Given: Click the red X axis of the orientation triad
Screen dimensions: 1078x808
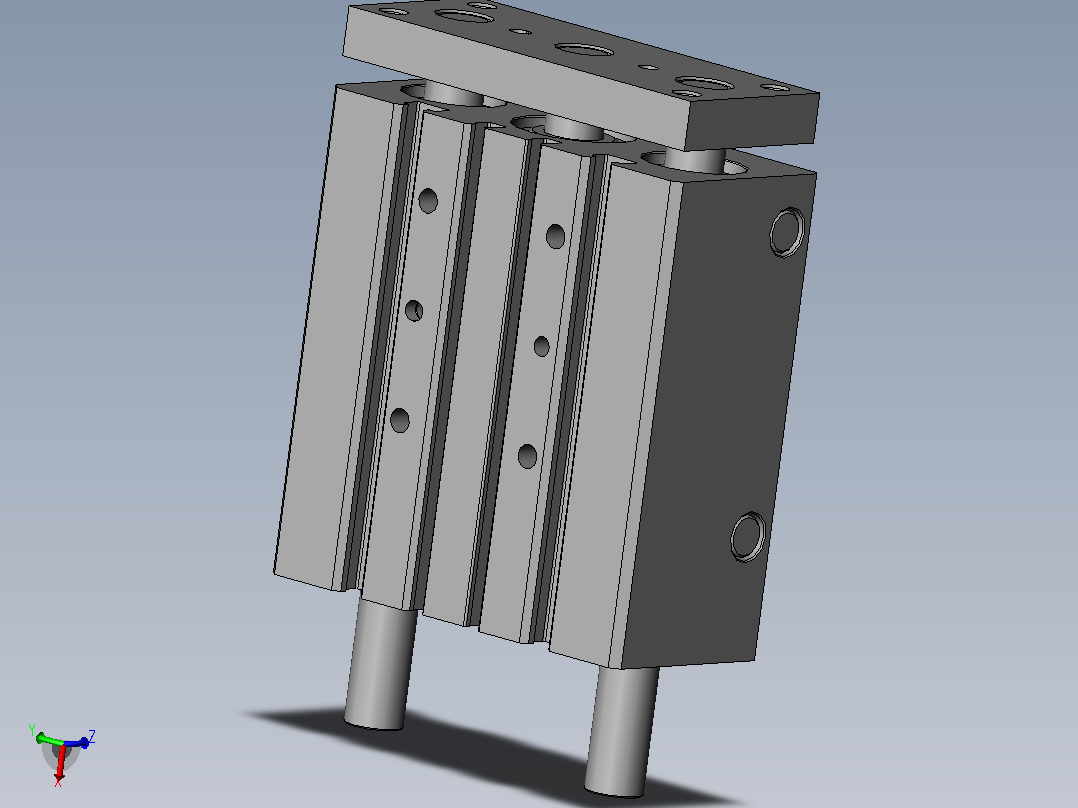Looking at the screenshot, I should 60,765.
